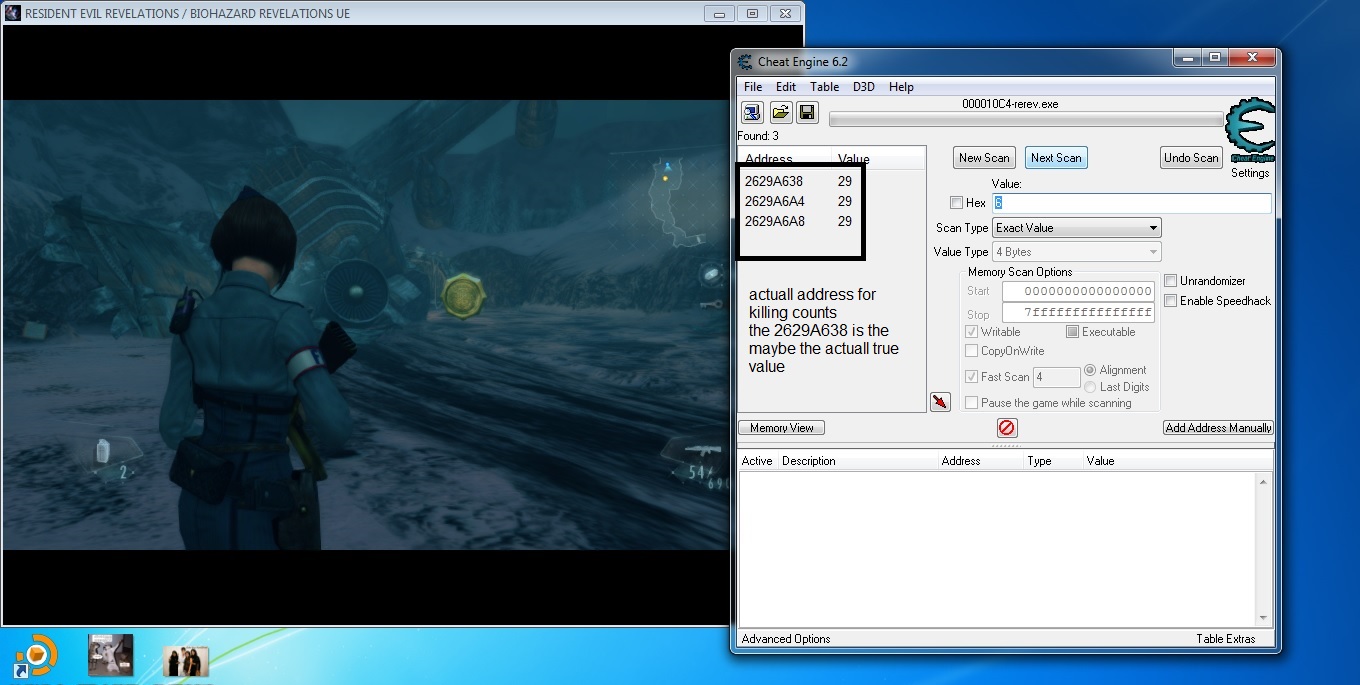
Task: Tick the Unrandomizer checkbox
Action: [1171, 281]
